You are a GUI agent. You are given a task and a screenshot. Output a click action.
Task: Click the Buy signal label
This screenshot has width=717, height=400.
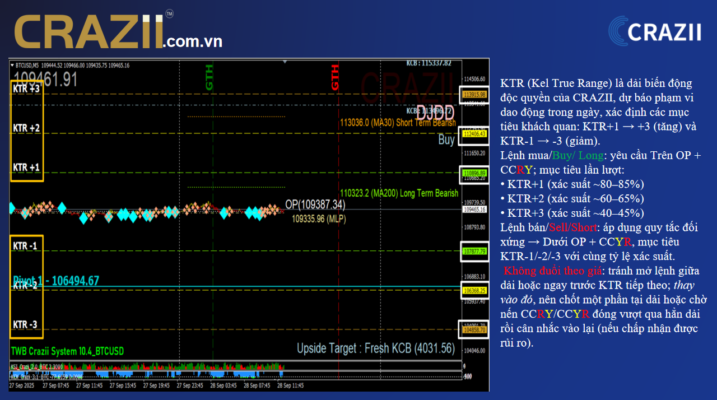446,139
